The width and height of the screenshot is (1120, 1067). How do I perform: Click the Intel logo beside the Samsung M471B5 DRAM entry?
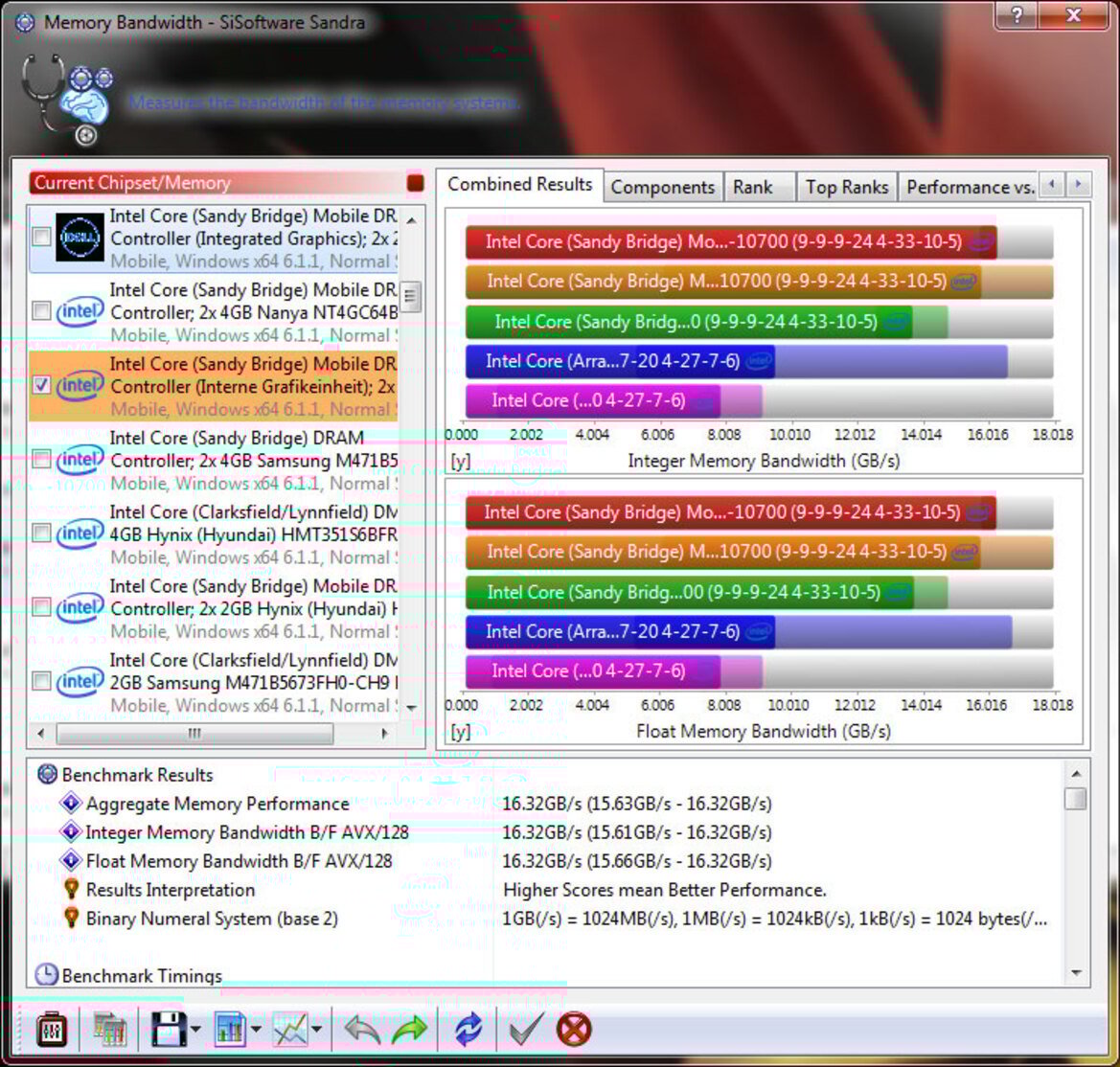coord(80,459)
